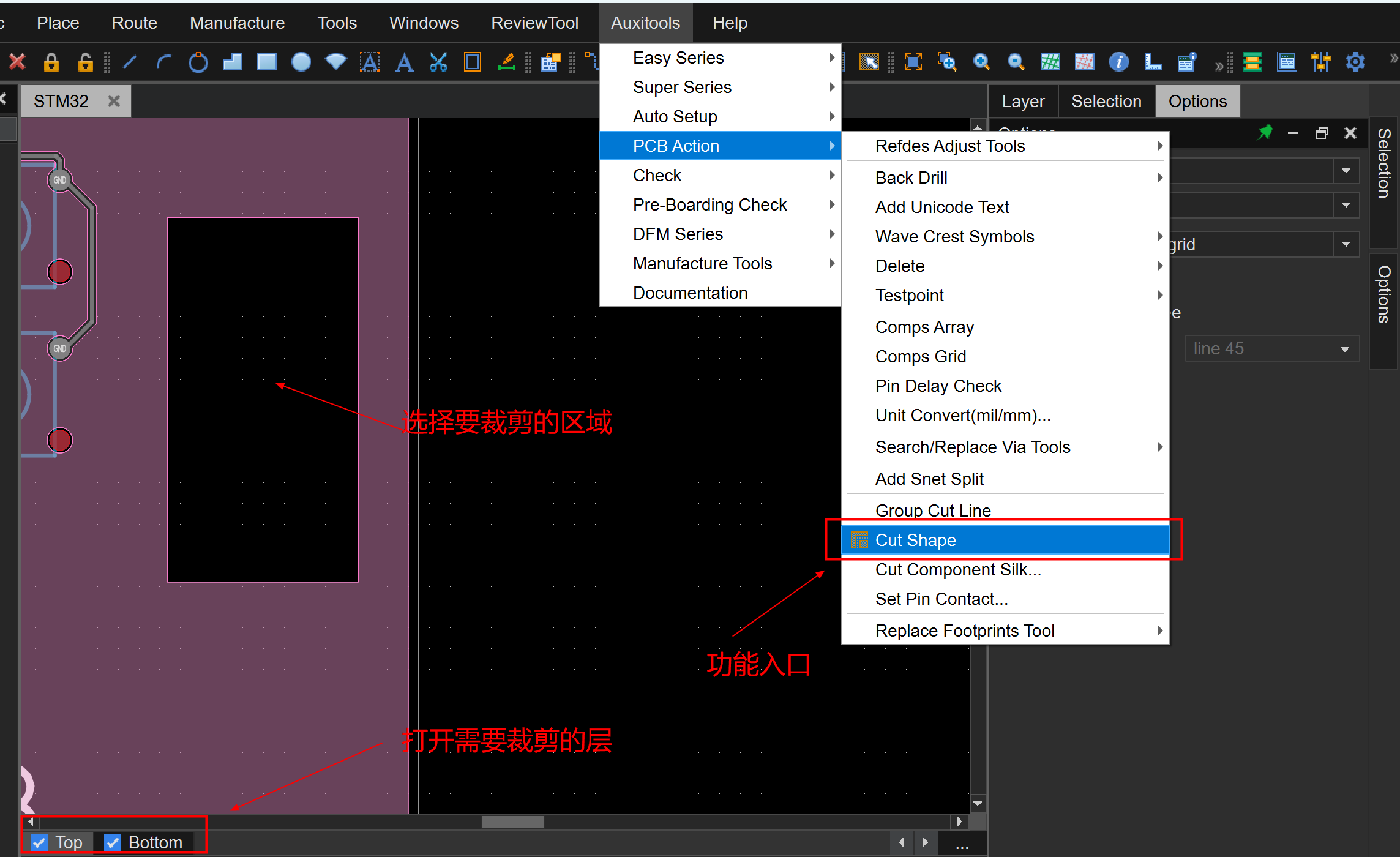Select the filled rectangle shape tool
Image resolution: width=1400 pixels, height=857 pixels.
[266, 62]
